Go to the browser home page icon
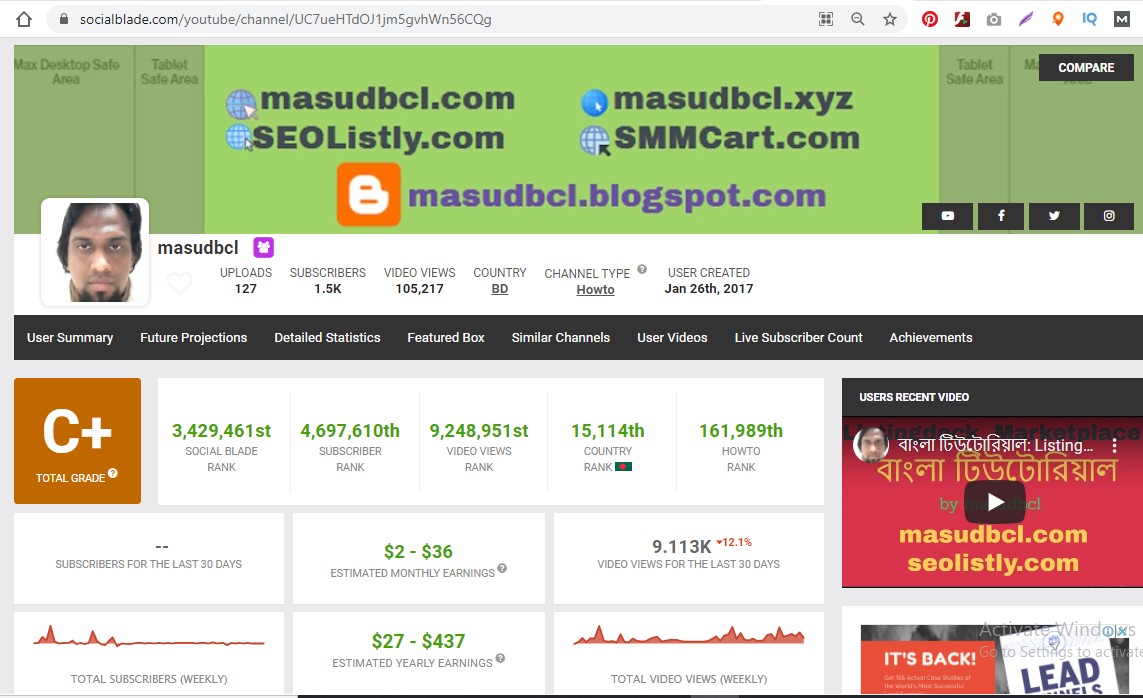Image resolution: width=1143 pixels, height=698 pixels. (23, 20)
